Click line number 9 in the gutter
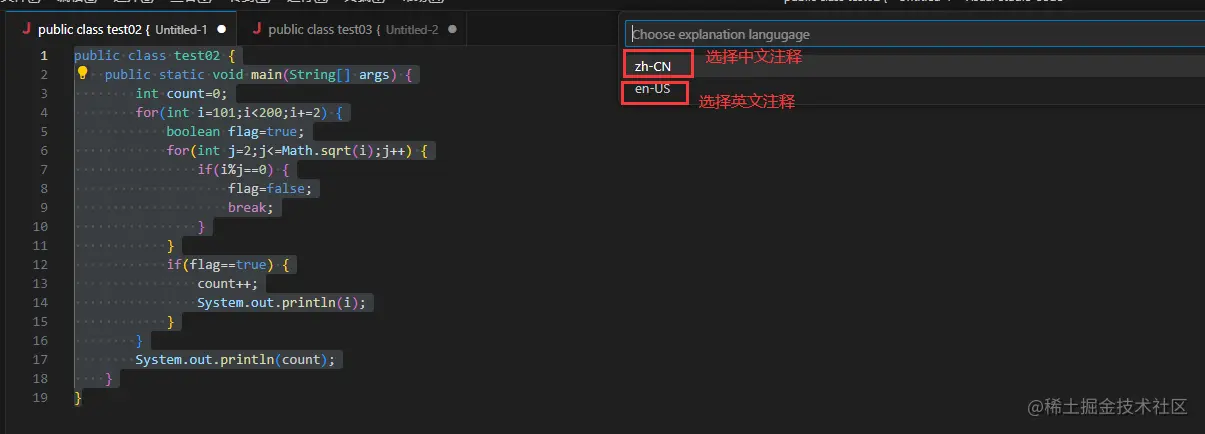Viewport: 1205px width, 434px height. coord(44,207)
